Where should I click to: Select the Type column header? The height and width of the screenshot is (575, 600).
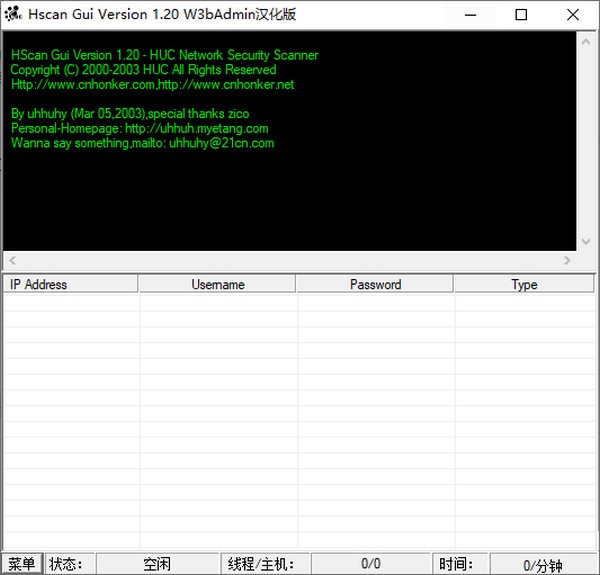pos(524,284)
